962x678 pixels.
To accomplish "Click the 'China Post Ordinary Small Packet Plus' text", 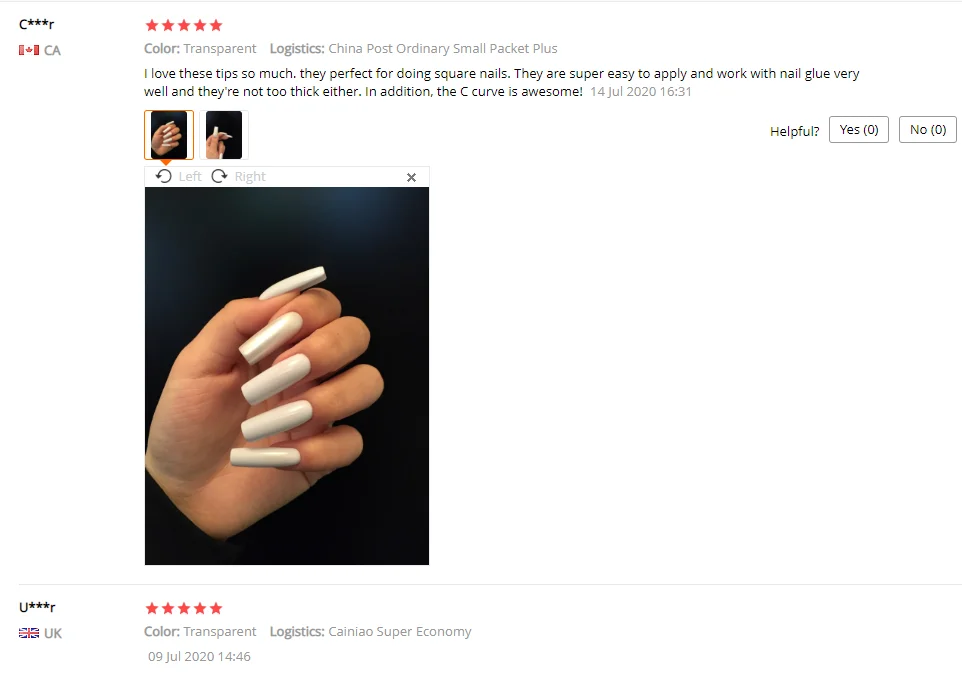I will pos(443,48).
